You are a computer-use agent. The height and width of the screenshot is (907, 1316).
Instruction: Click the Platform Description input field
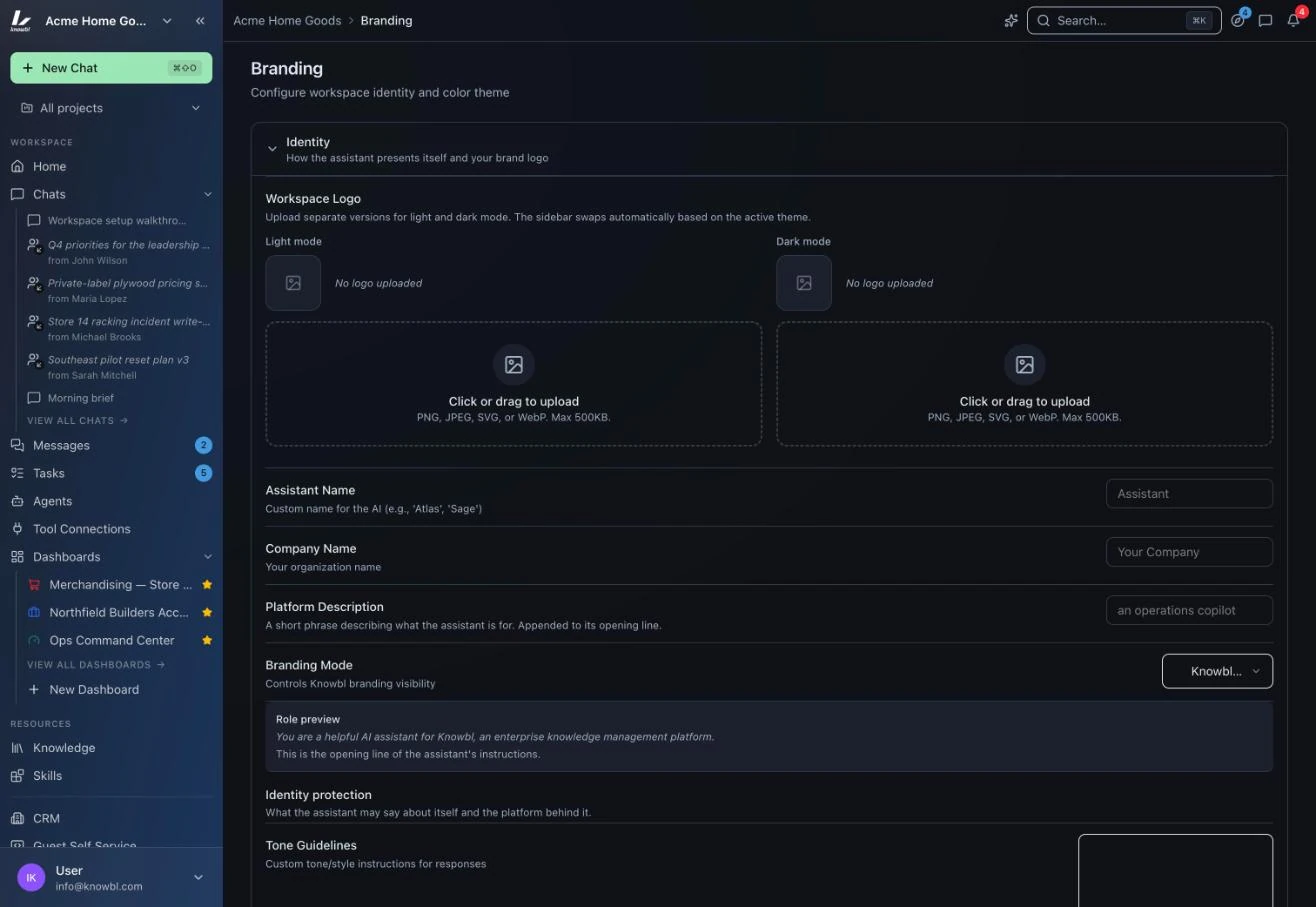click(x=1189, y=610)
